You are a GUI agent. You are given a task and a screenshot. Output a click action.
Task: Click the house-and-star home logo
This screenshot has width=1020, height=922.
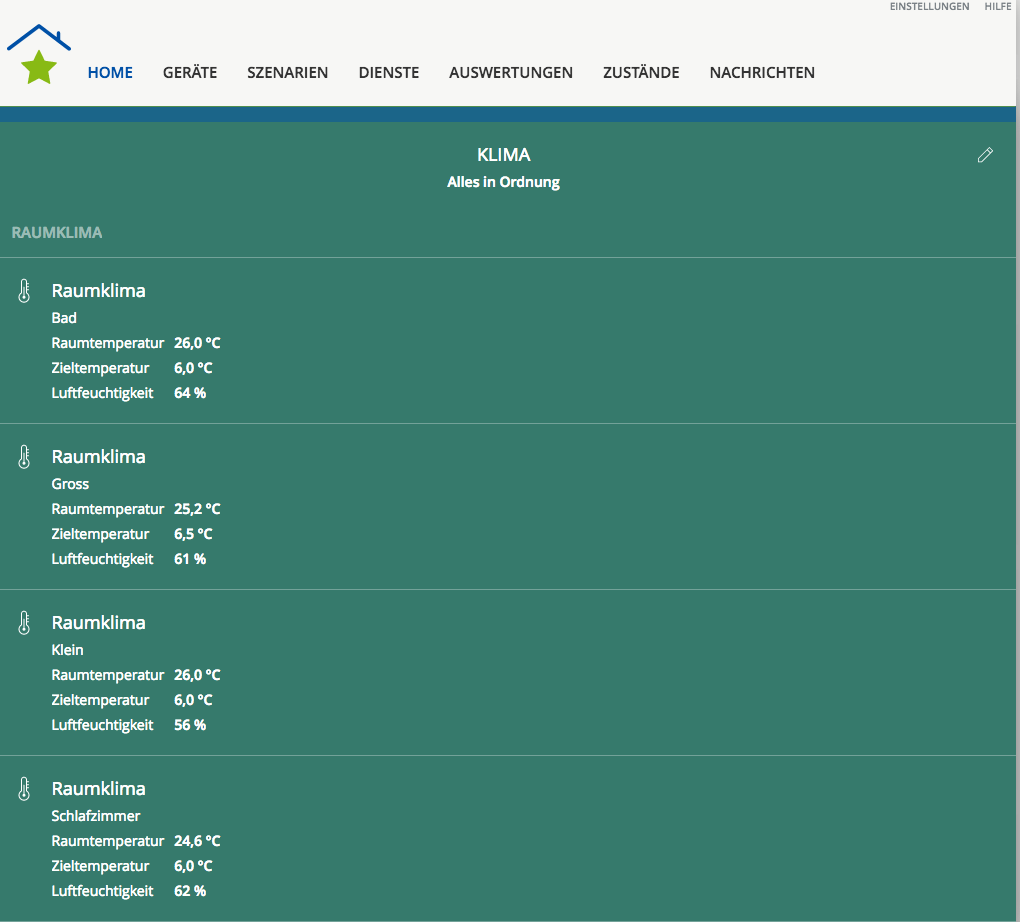coord(39,56)
